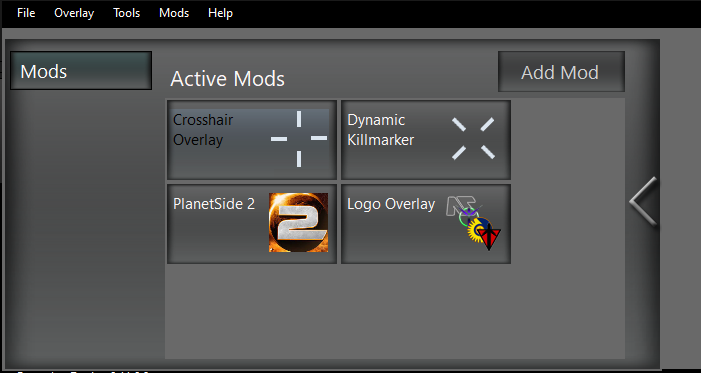Screen dimensions: 701x373
Task: Click the Active Mods heading
Action: pos(227,79)
